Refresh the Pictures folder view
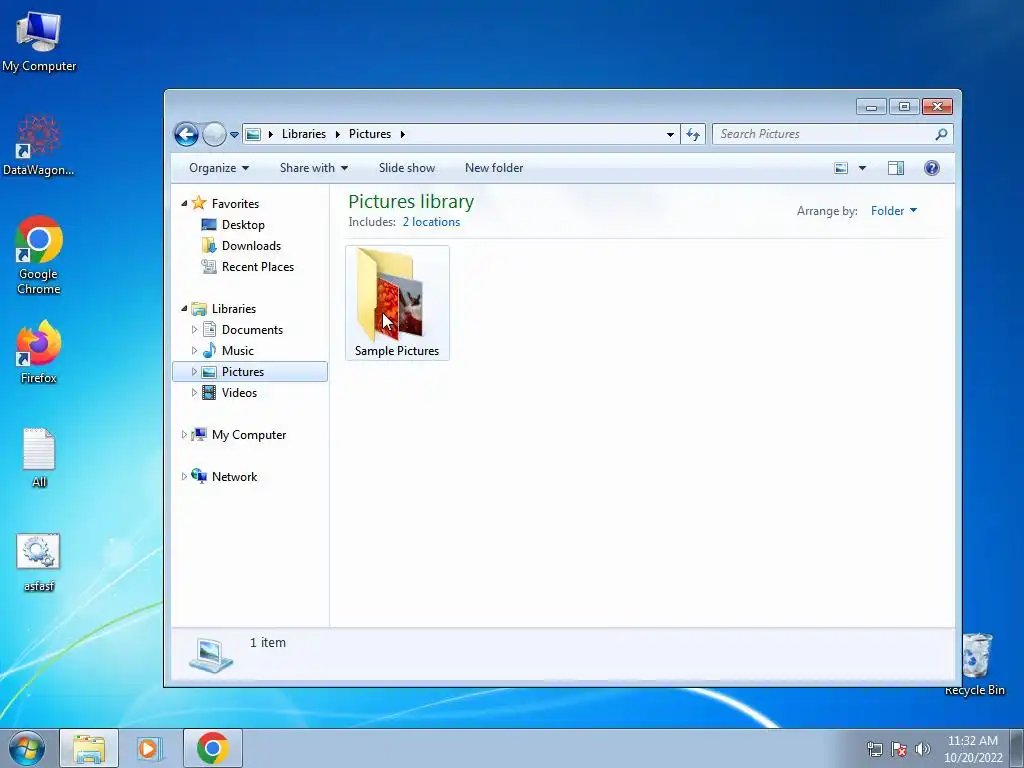 tap(693, 135)
